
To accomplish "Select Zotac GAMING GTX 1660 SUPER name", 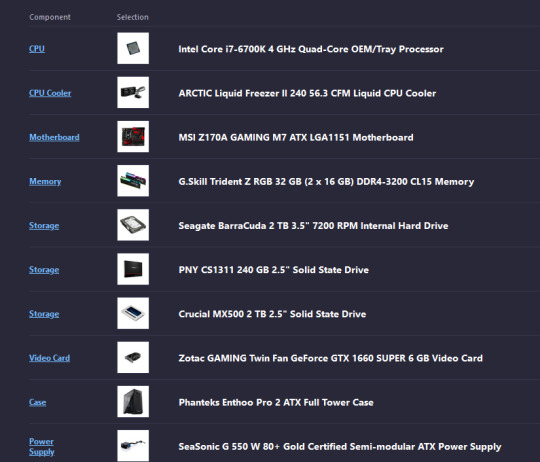I will point(331,358).
